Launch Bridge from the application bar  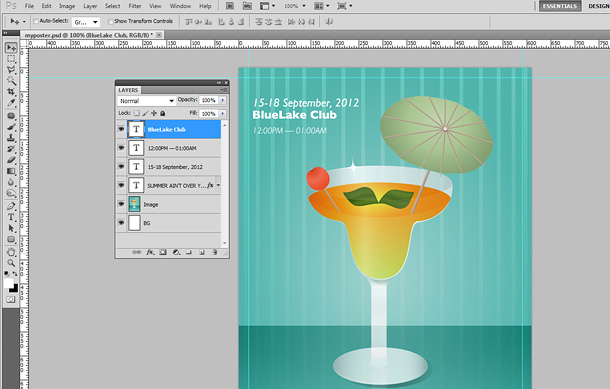tap(230, 6)
